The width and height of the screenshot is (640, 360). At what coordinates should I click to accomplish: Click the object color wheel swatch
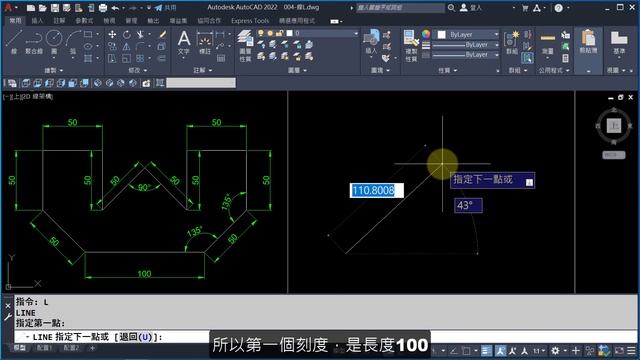tap(426, 34)
